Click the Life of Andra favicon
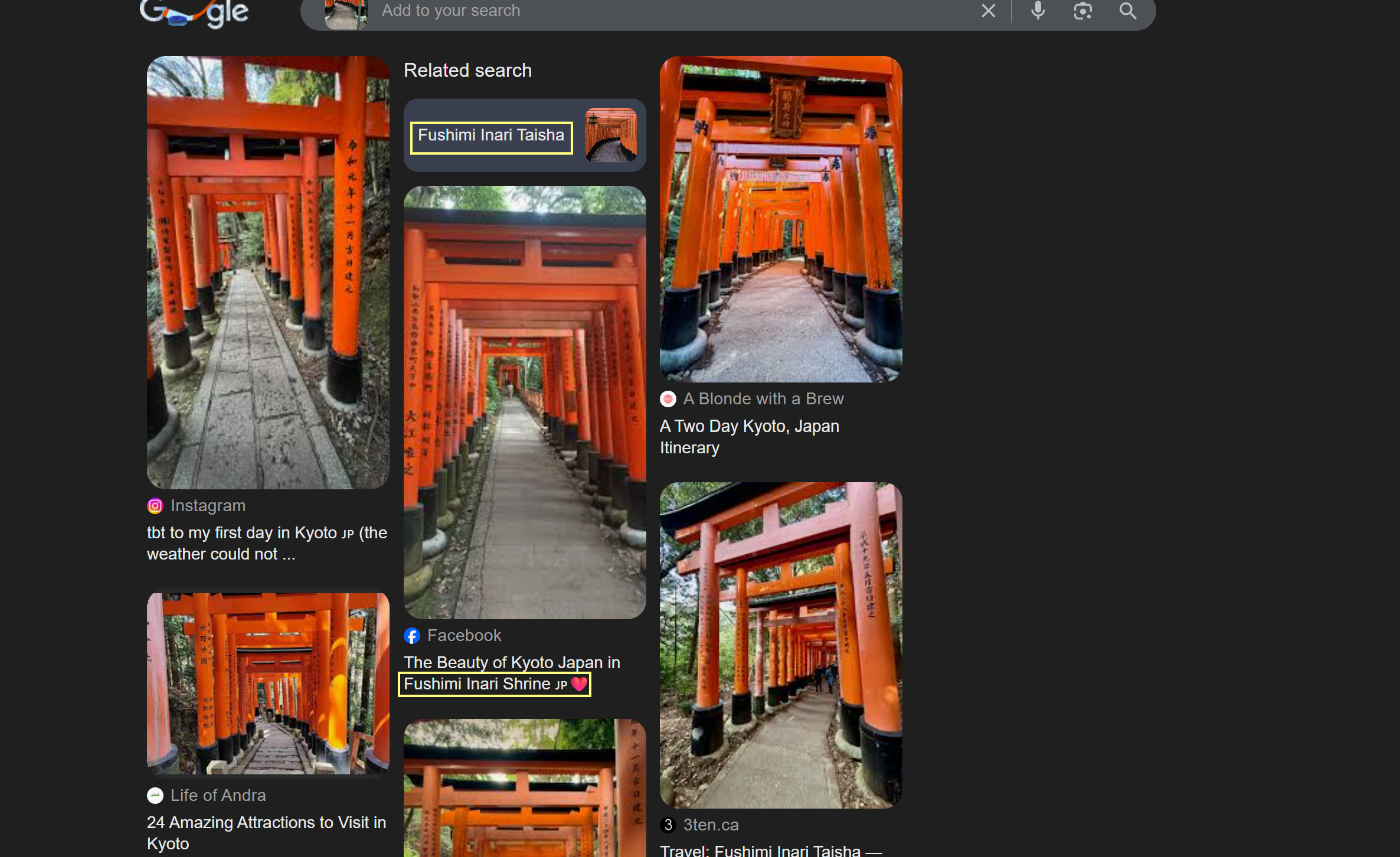 pyautogui.click(x=155, y=796)
